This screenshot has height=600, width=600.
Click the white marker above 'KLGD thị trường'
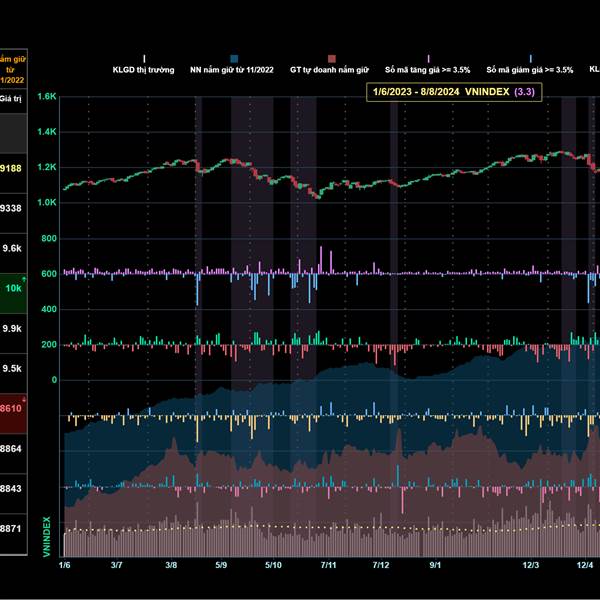tap(144, 59)
